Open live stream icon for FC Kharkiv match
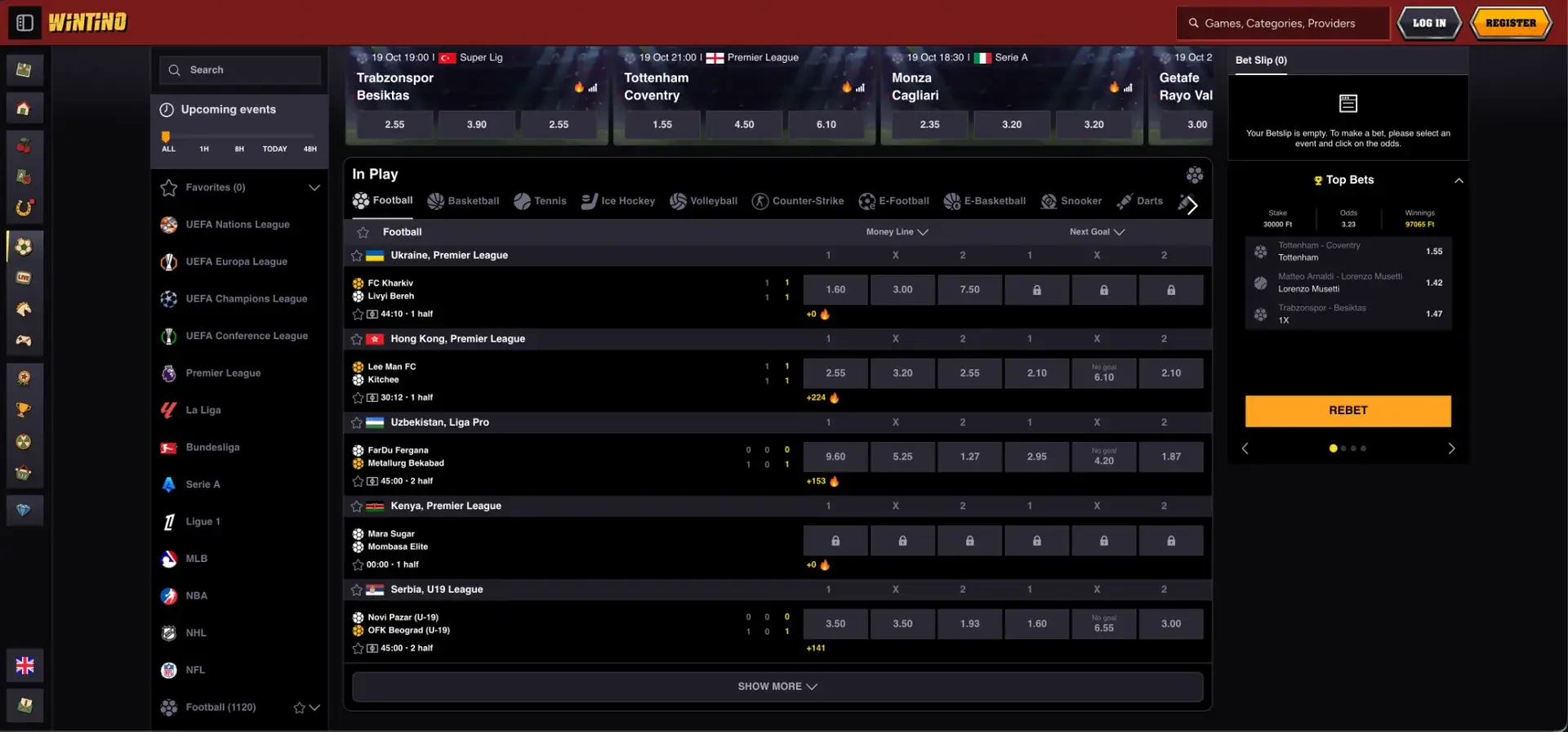This screenshot has width=1568, height=732. tap(372, 314)
